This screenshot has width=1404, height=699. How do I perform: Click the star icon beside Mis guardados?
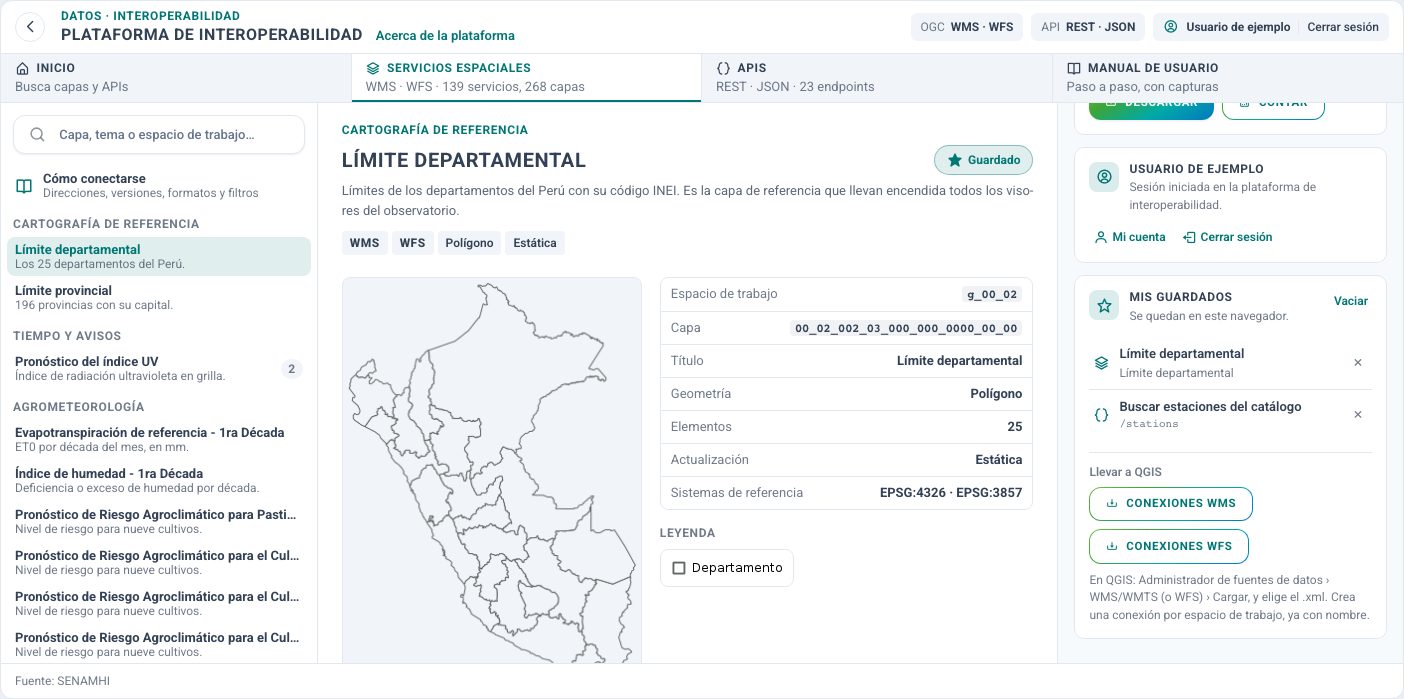(x=1104, y=306)
